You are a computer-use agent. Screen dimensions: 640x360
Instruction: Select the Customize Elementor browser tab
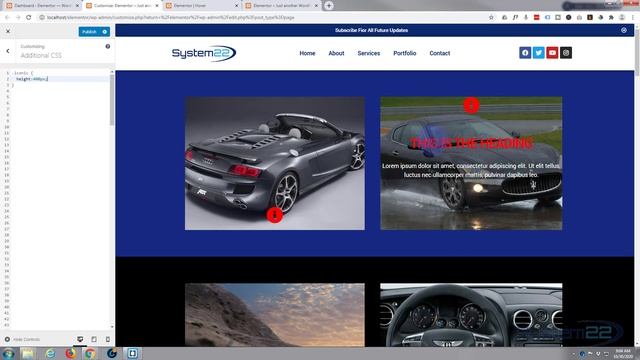tap(121, 6)
